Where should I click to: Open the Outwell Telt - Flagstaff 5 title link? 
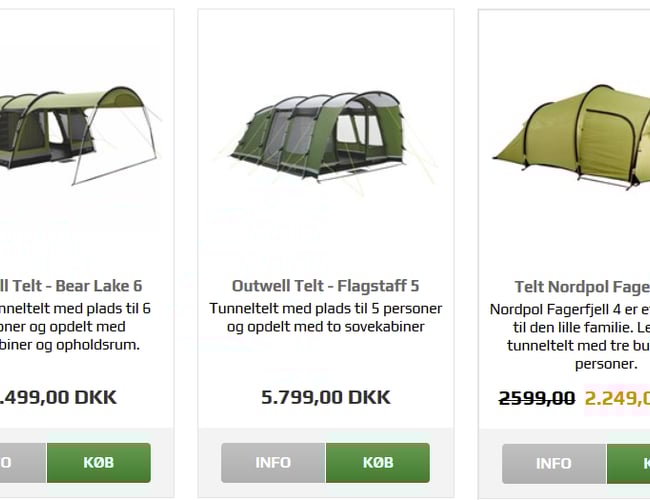coord(325,286)
